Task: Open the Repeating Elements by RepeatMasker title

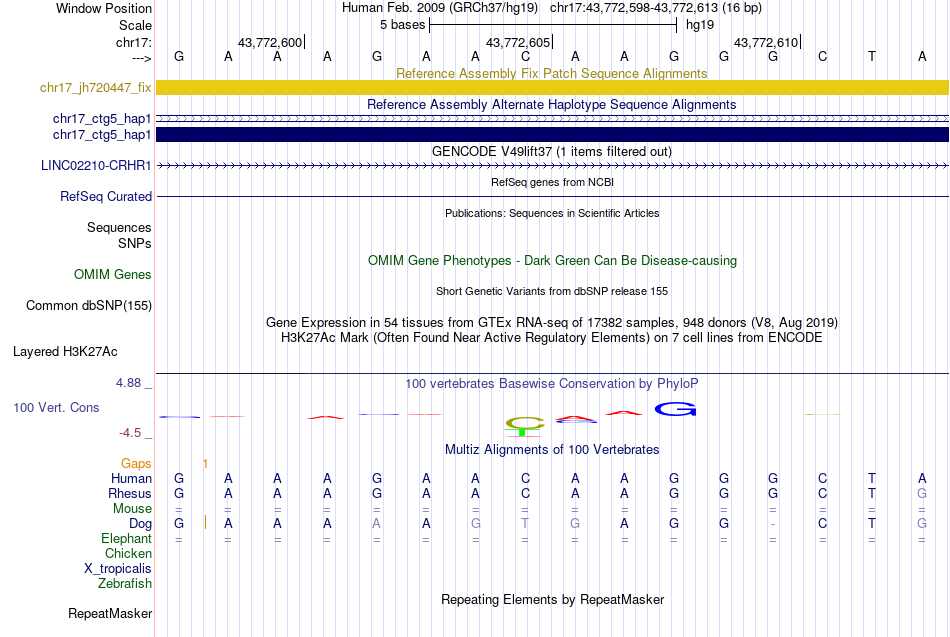Action: click(x=552, y=599)
